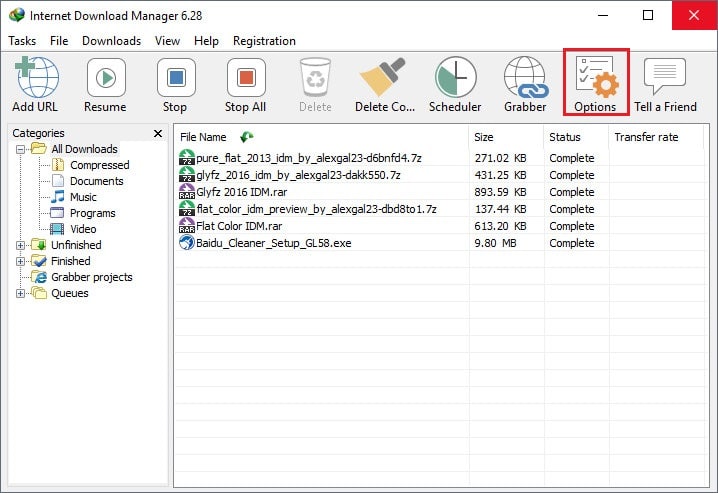Image resolution: width=718 pixels, height=493 pixels.
Task: Click the Compressed category folder icon
Action: coord(58,164)
